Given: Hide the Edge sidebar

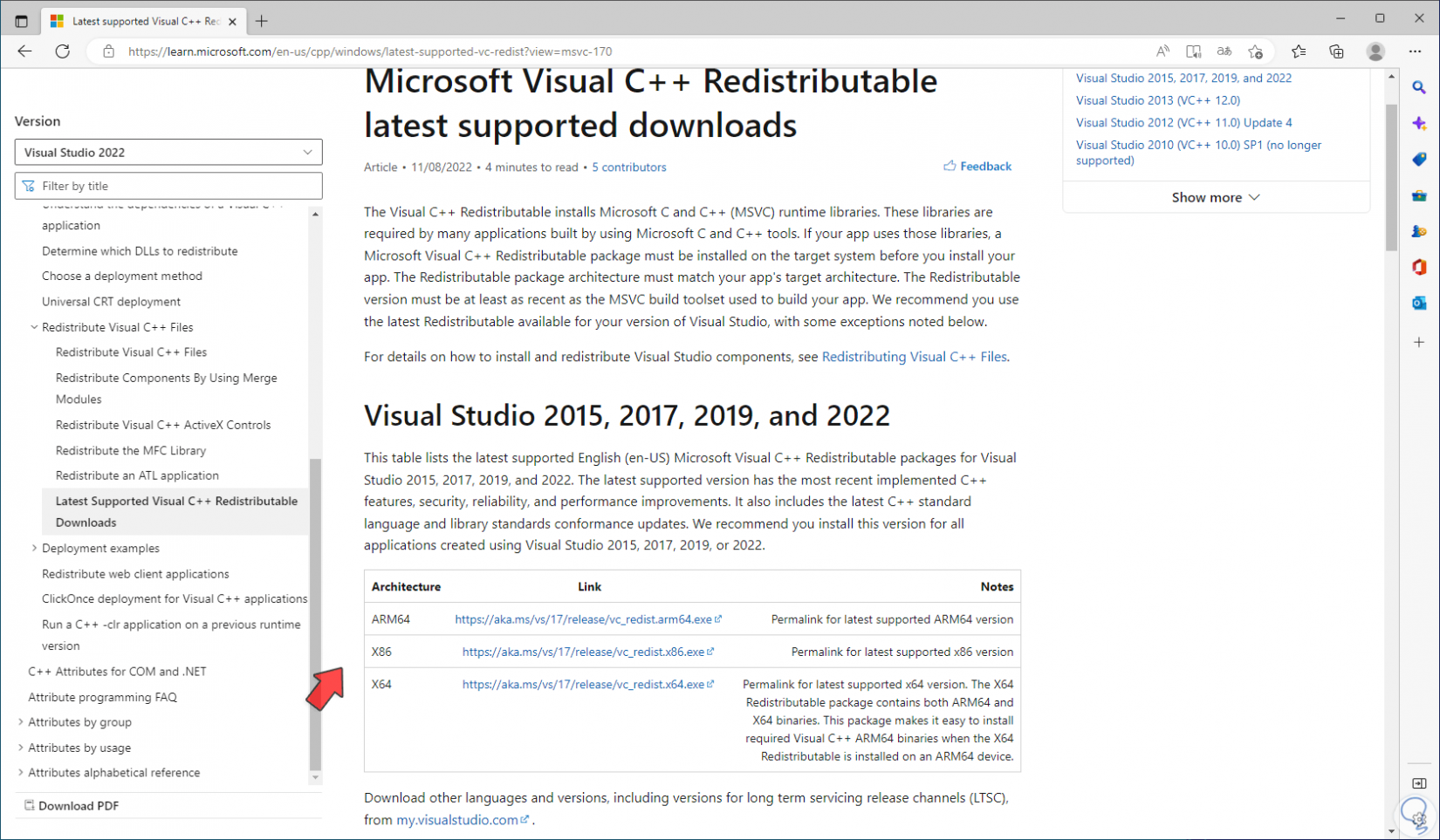Looking at the screenshot, I should (x=1419, y=783).
